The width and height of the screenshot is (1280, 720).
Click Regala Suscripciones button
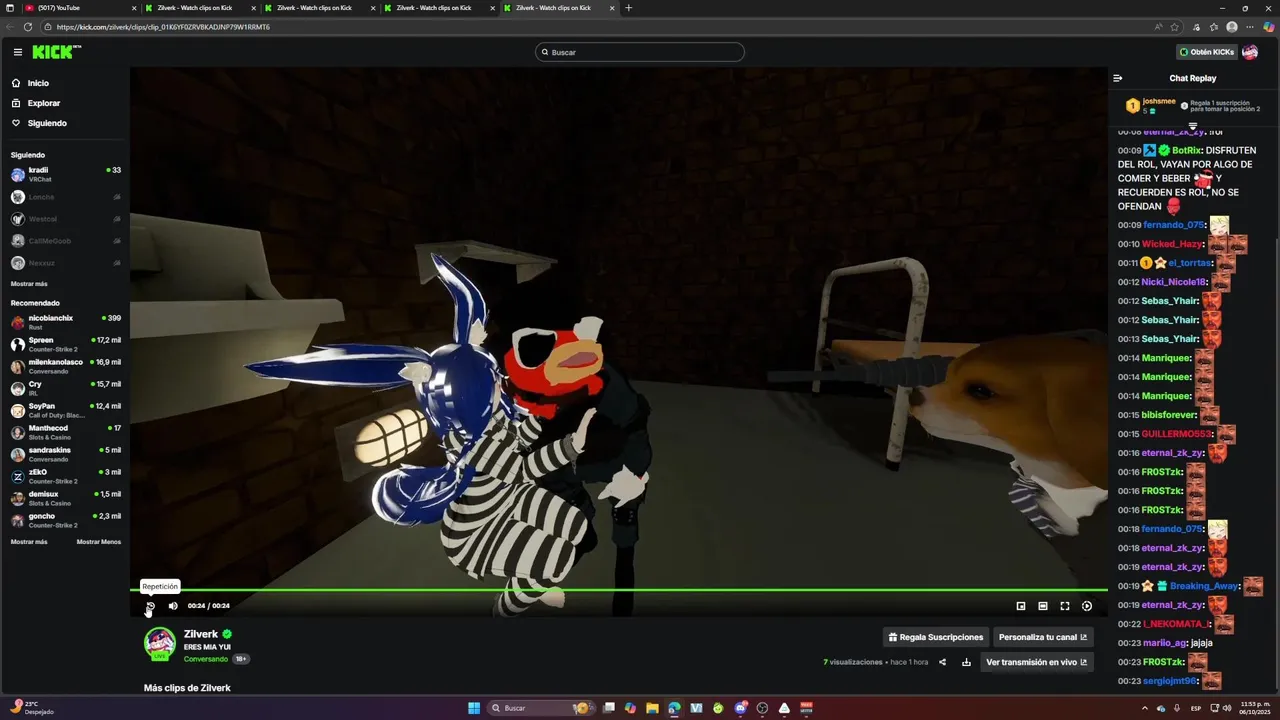pyautogui.click(x=936, y=637)
